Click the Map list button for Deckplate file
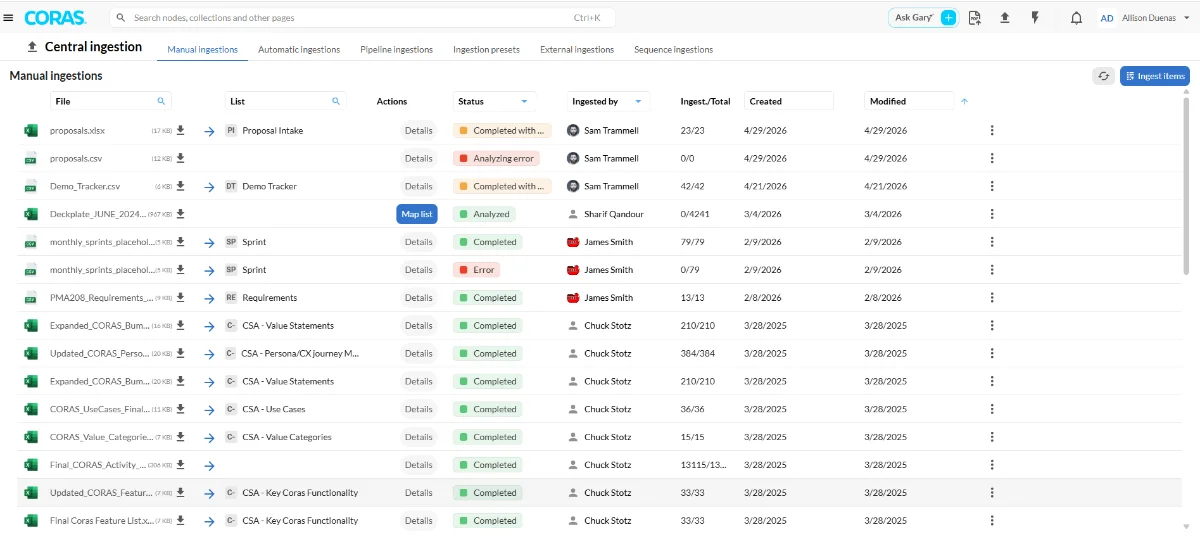The width and height of the screenshot is (1200, 544). click(417, 214)
